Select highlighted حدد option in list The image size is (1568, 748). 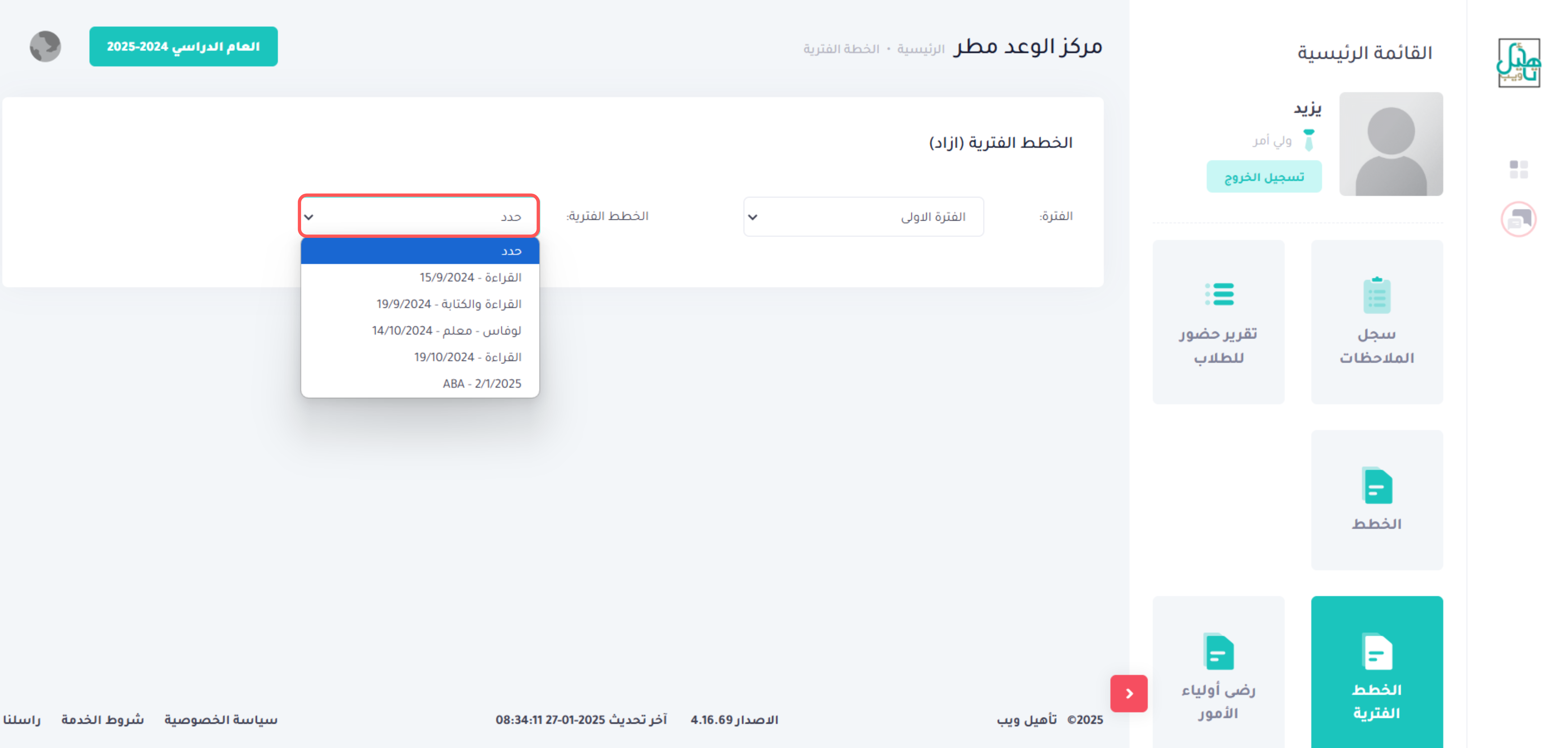(x=420, y=251)
